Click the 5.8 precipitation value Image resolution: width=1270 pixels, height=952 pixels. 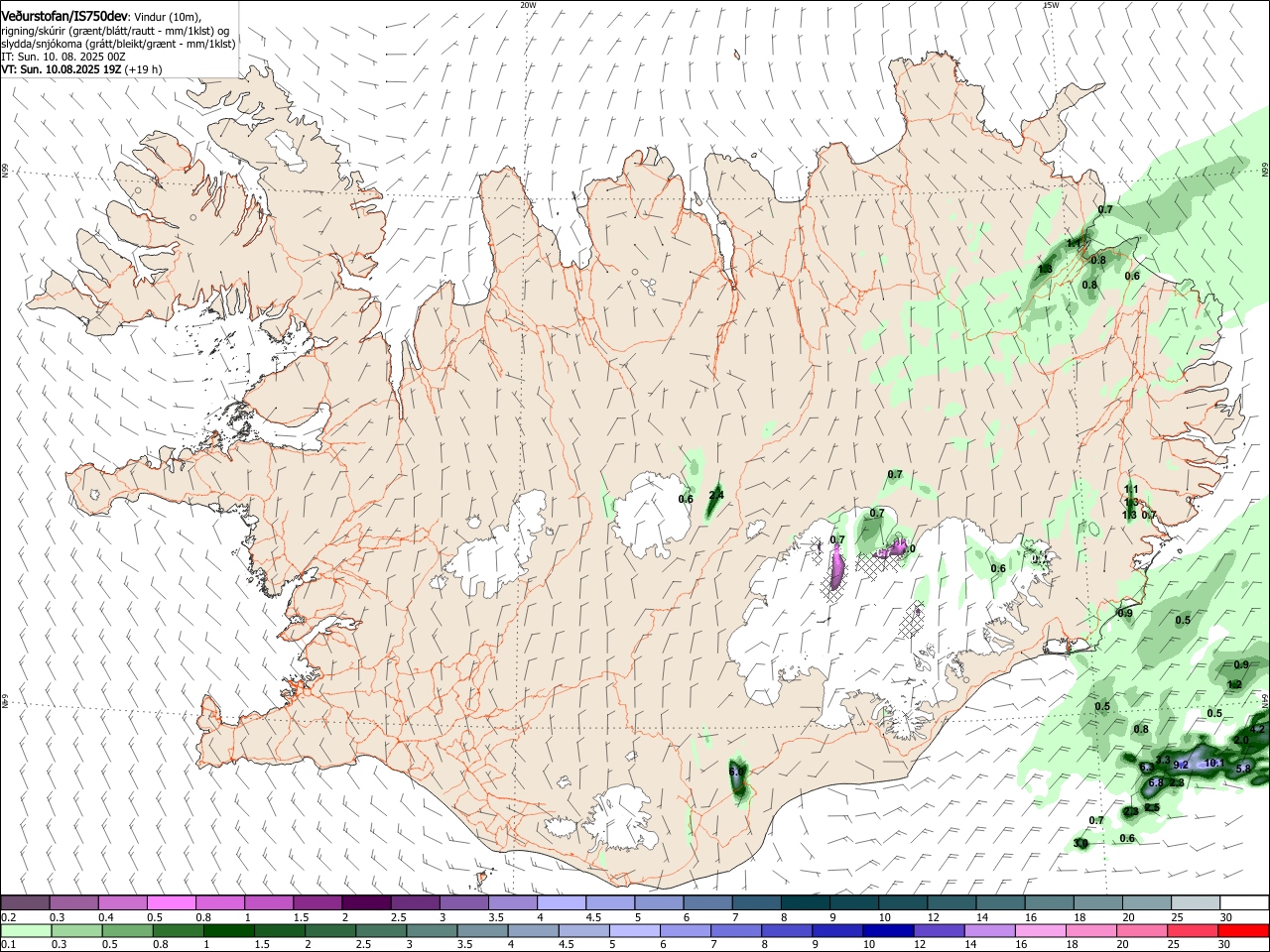click(1243, 769)
